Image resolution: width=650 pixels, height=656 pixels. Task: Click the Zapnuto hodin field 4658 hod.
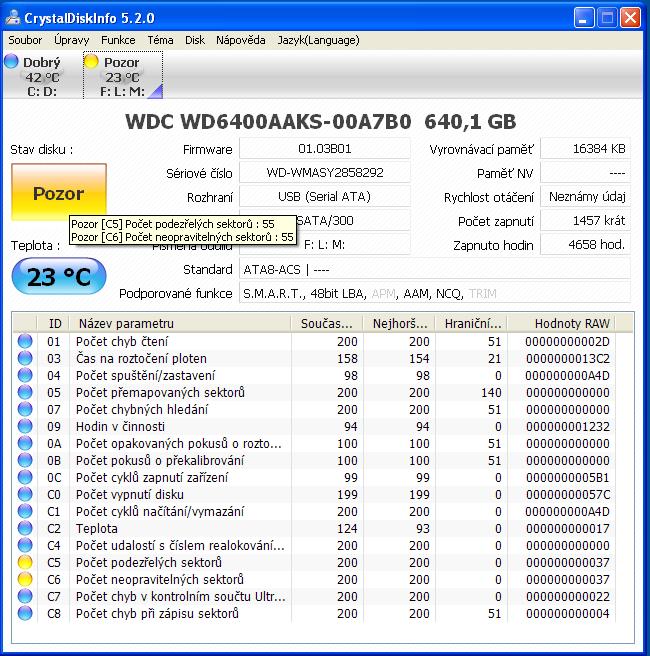click(x=585, y=244)
